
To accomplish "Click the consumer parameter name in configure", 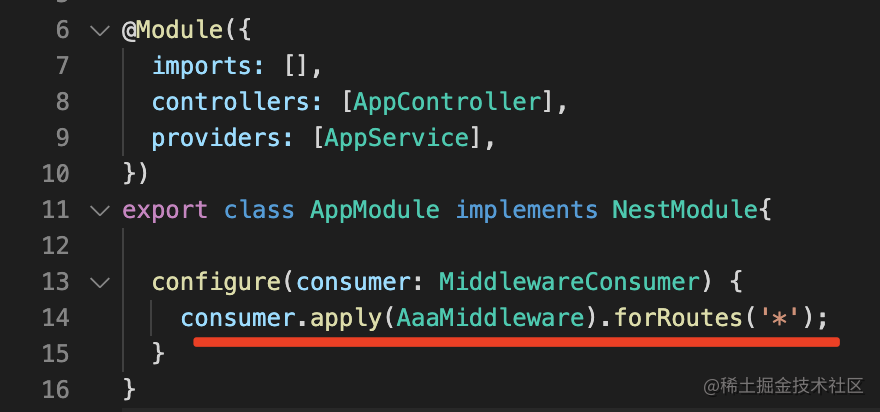I will coord(353,282).
